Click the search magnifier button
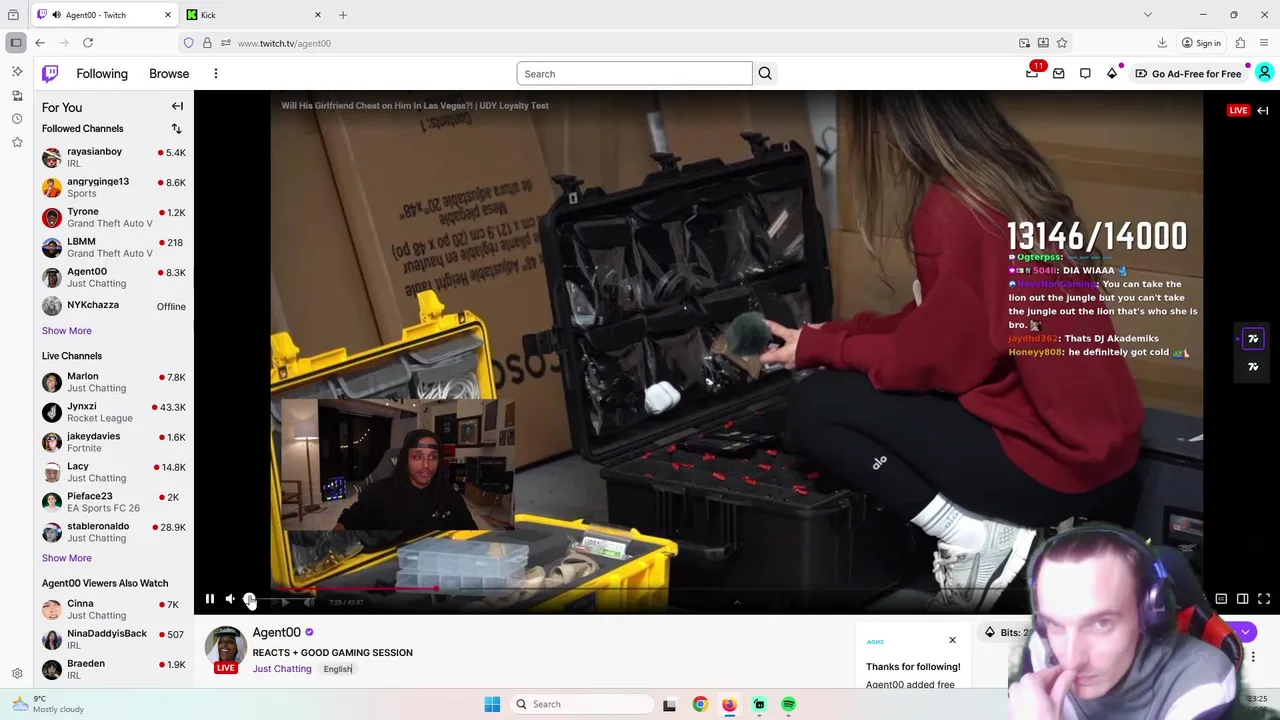Viewport: 1280px width, 720px height. tap(765, 73)
